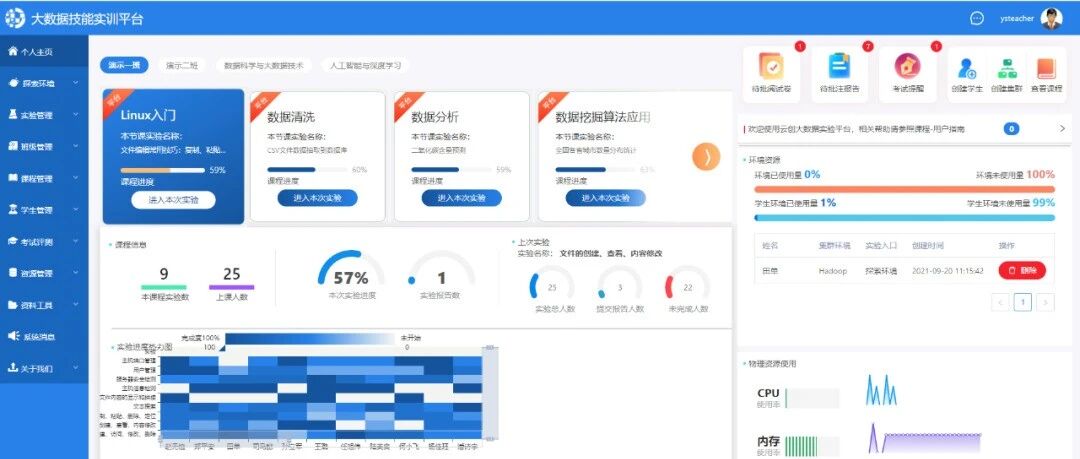Screen dimensions: 1080x459
Task: Enter experiment on the Linux入门 card
Action: click(173, 200)
